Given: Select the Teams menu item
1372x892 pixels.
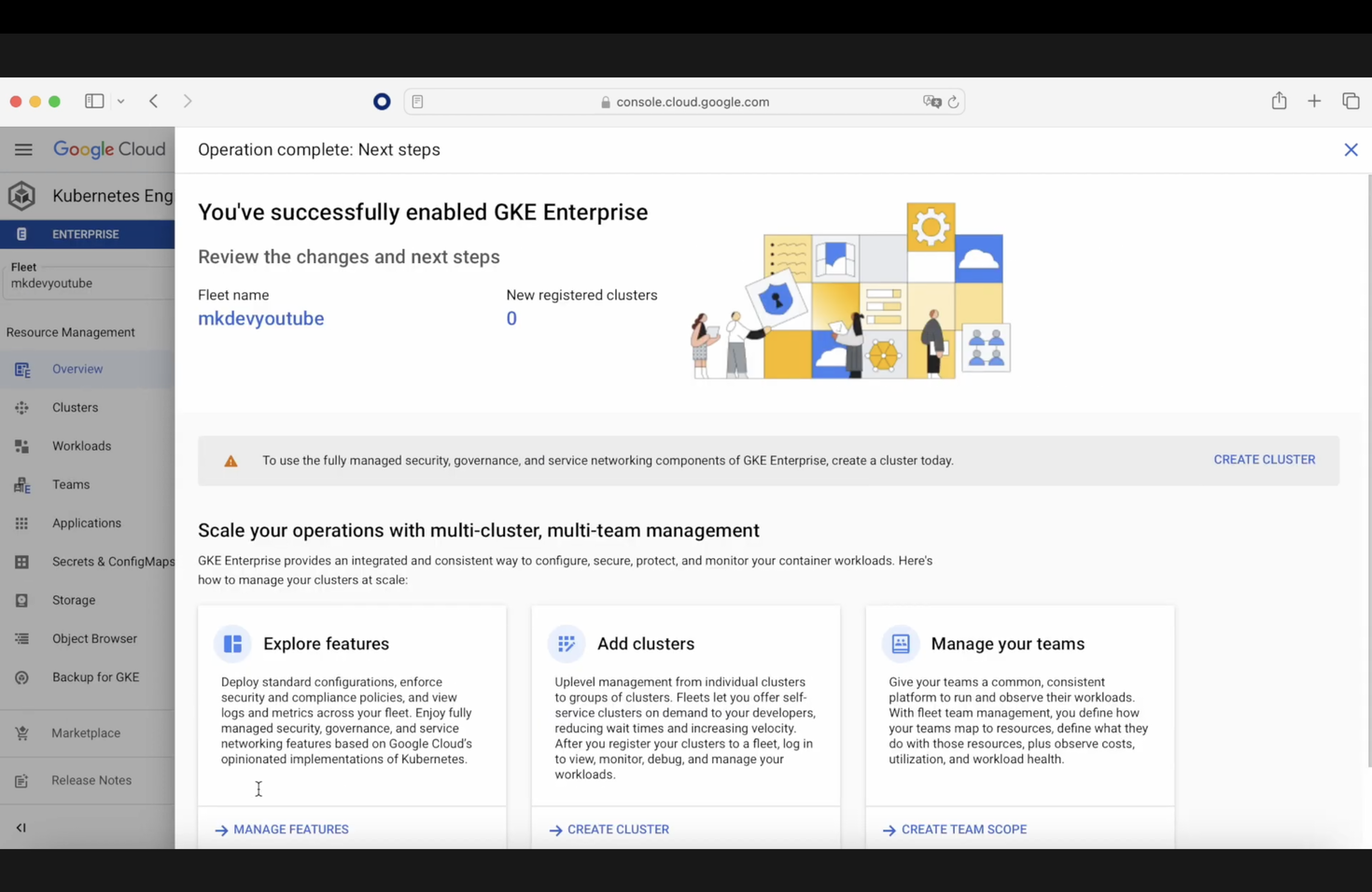Looking at the screenshot, I should 88,485.
